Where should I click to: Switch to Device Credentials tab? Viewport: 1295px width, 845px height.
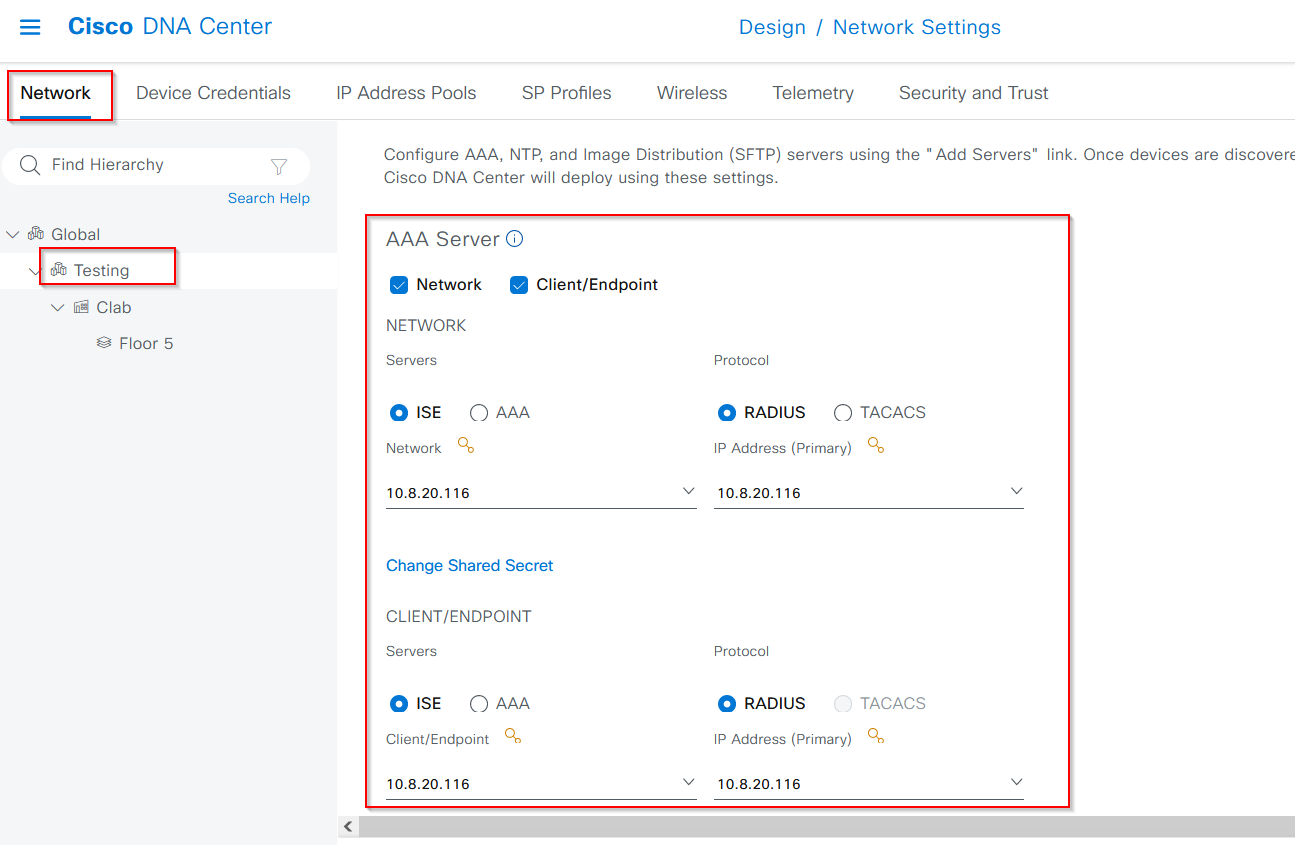(x=213, y=93)
